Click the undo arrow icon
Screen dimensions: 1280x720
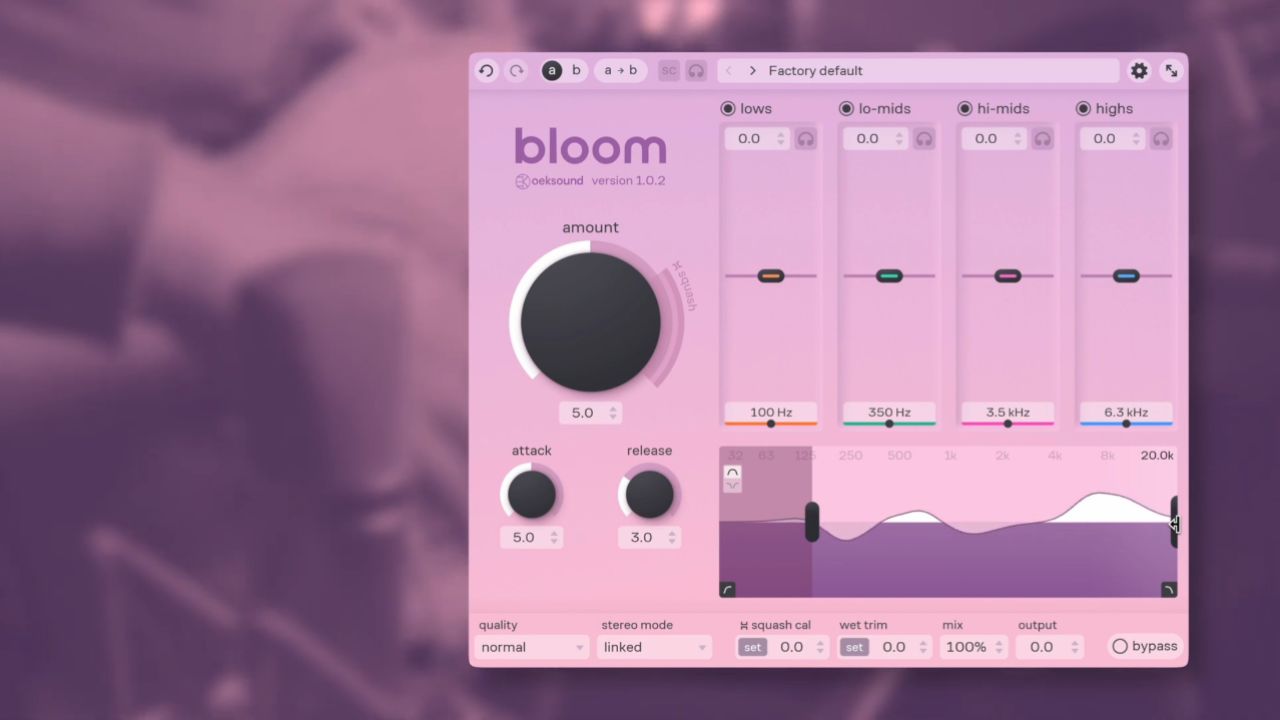pyautogui.click(x=486, y=70)
